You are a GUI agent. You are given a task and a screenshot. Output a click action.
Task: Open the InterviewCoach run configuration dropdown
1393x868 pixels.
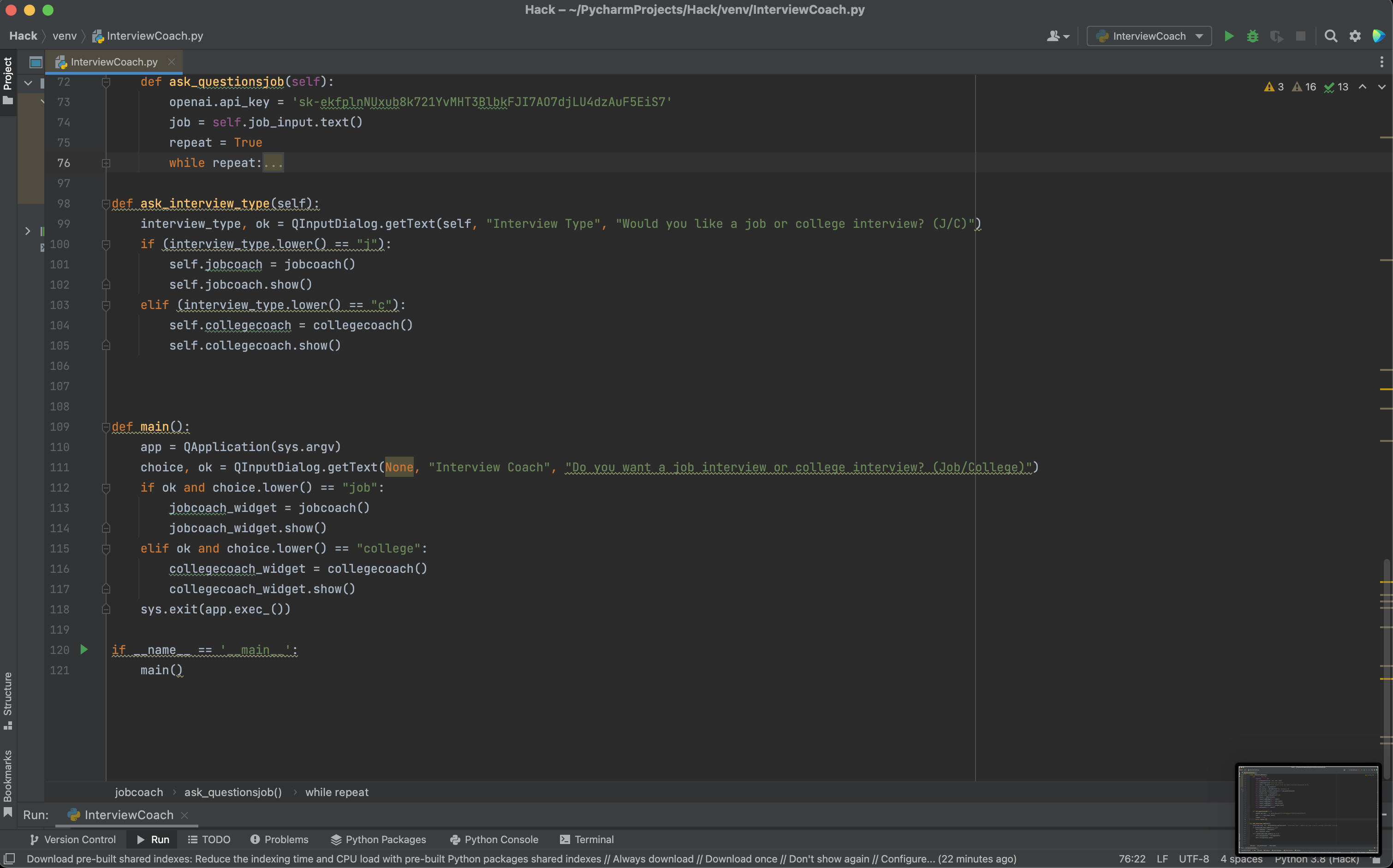point(1149,36)
